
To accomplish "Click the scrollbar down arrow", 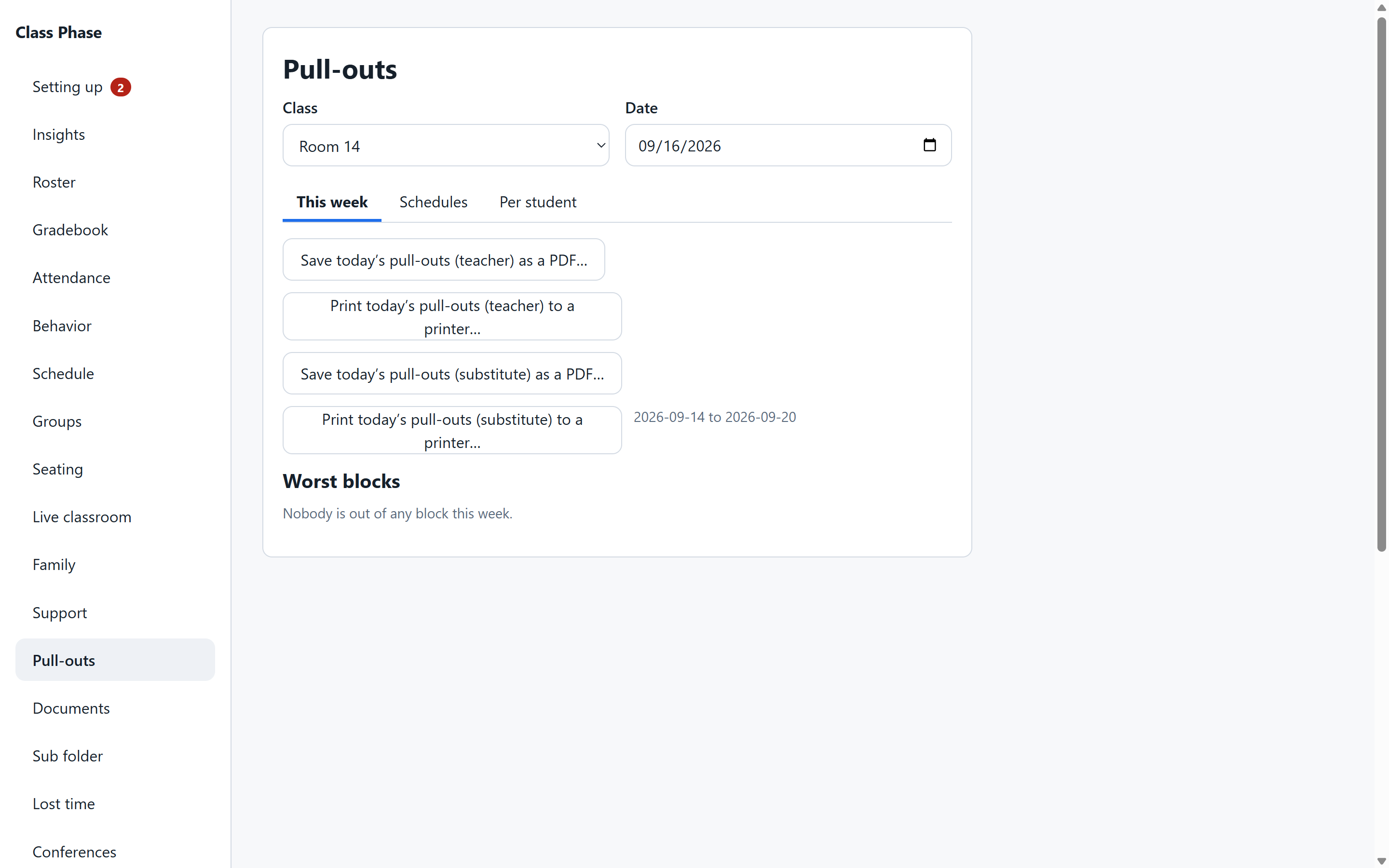I will click(x=1382, y=861).
